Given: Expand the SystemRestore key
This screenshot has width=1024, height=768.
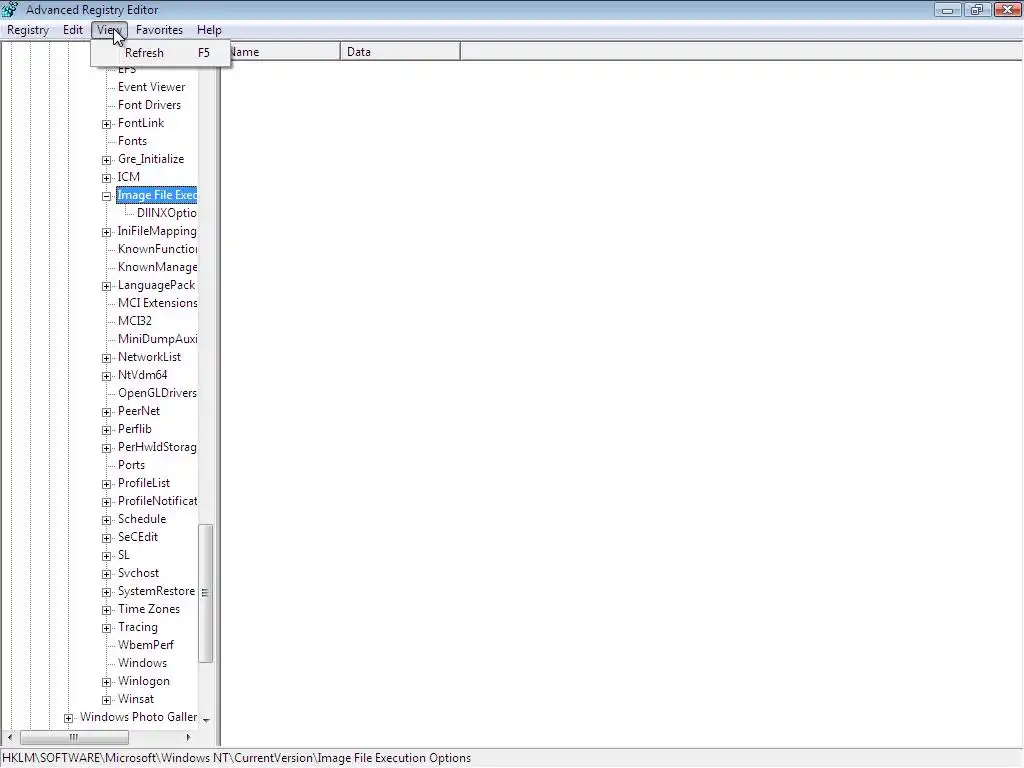Looking at the screenshot, I should tap(106, 592).
